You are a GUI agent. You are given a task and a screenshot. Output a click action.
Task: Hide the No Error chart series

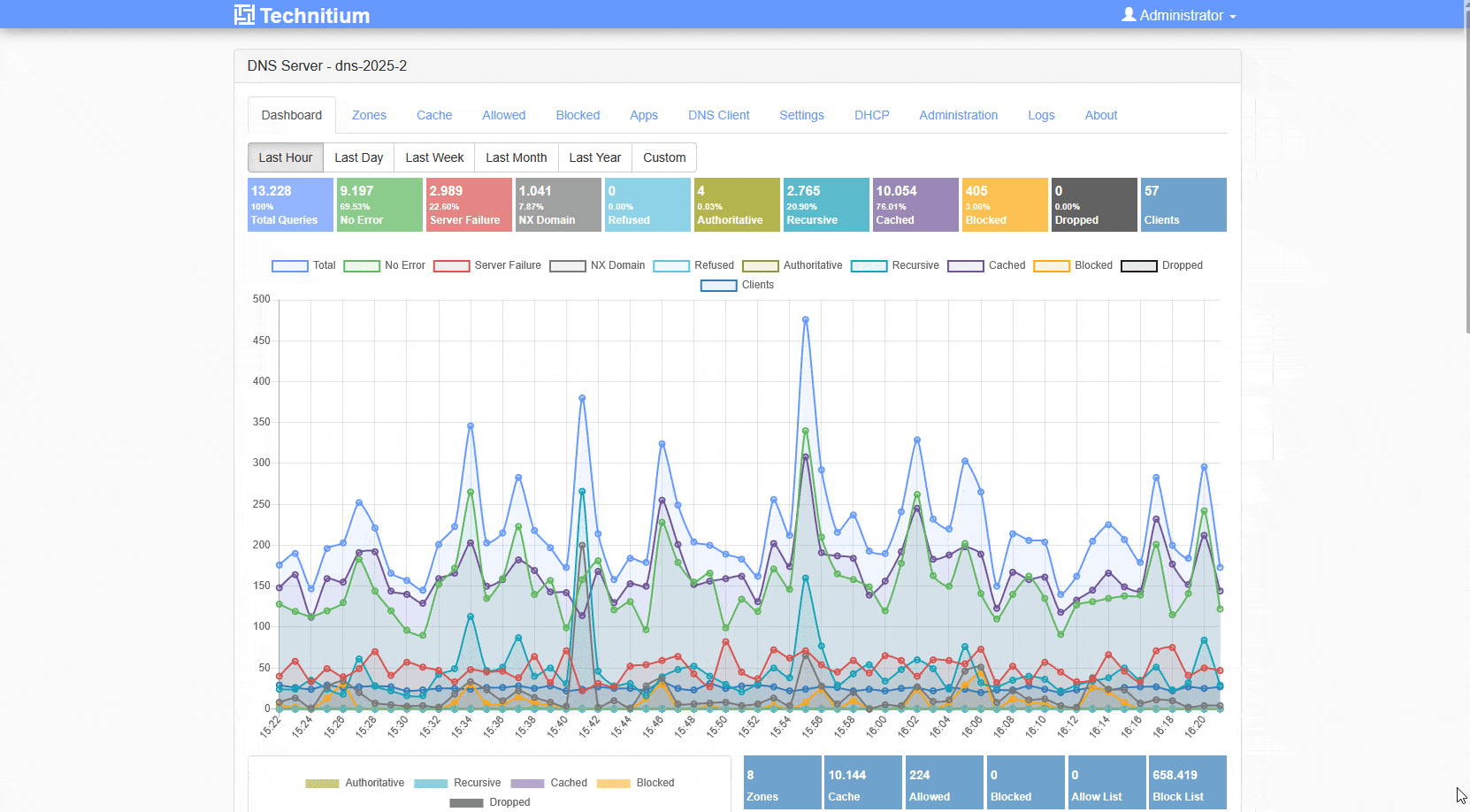tap(385, 265)
